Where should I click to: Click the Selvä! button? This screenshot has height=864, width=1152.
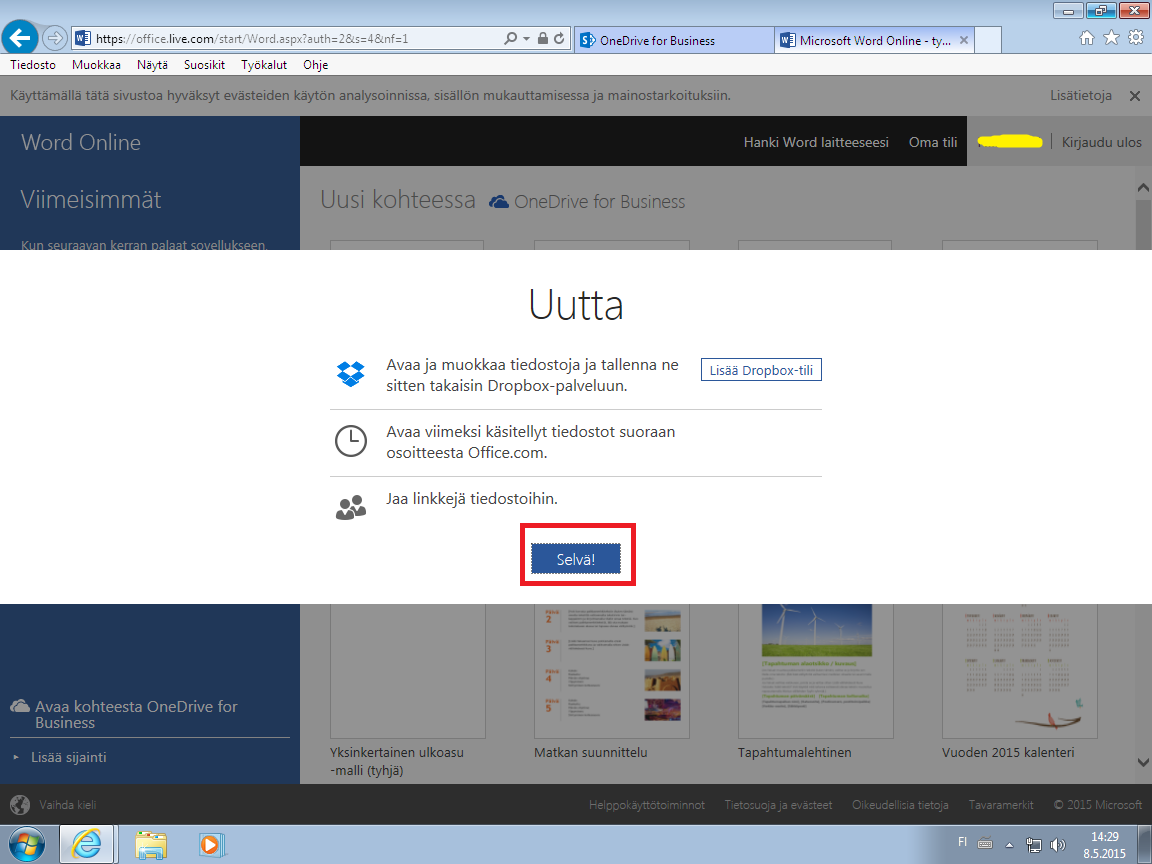(576, 559)
